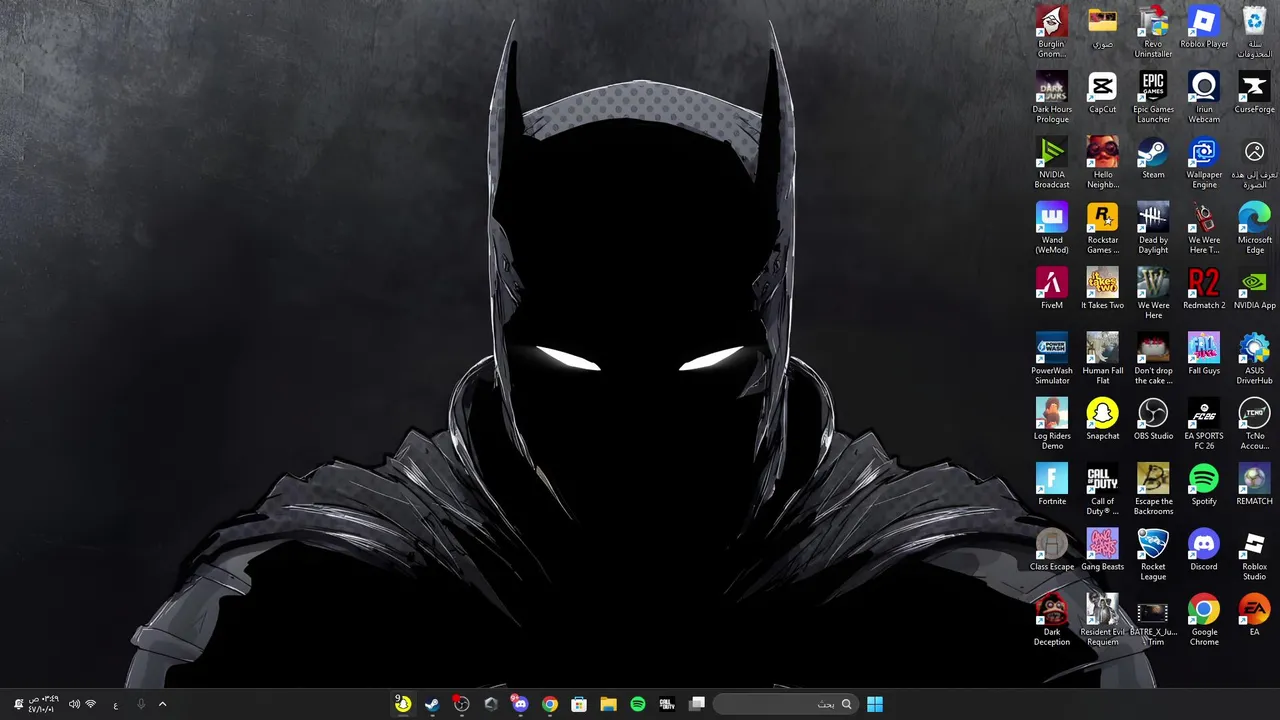Image resolution: width=1280 pixels, height=720 pixels.
Task: Open File Explorer from the taskbar
Action: (x=608, y=704)
